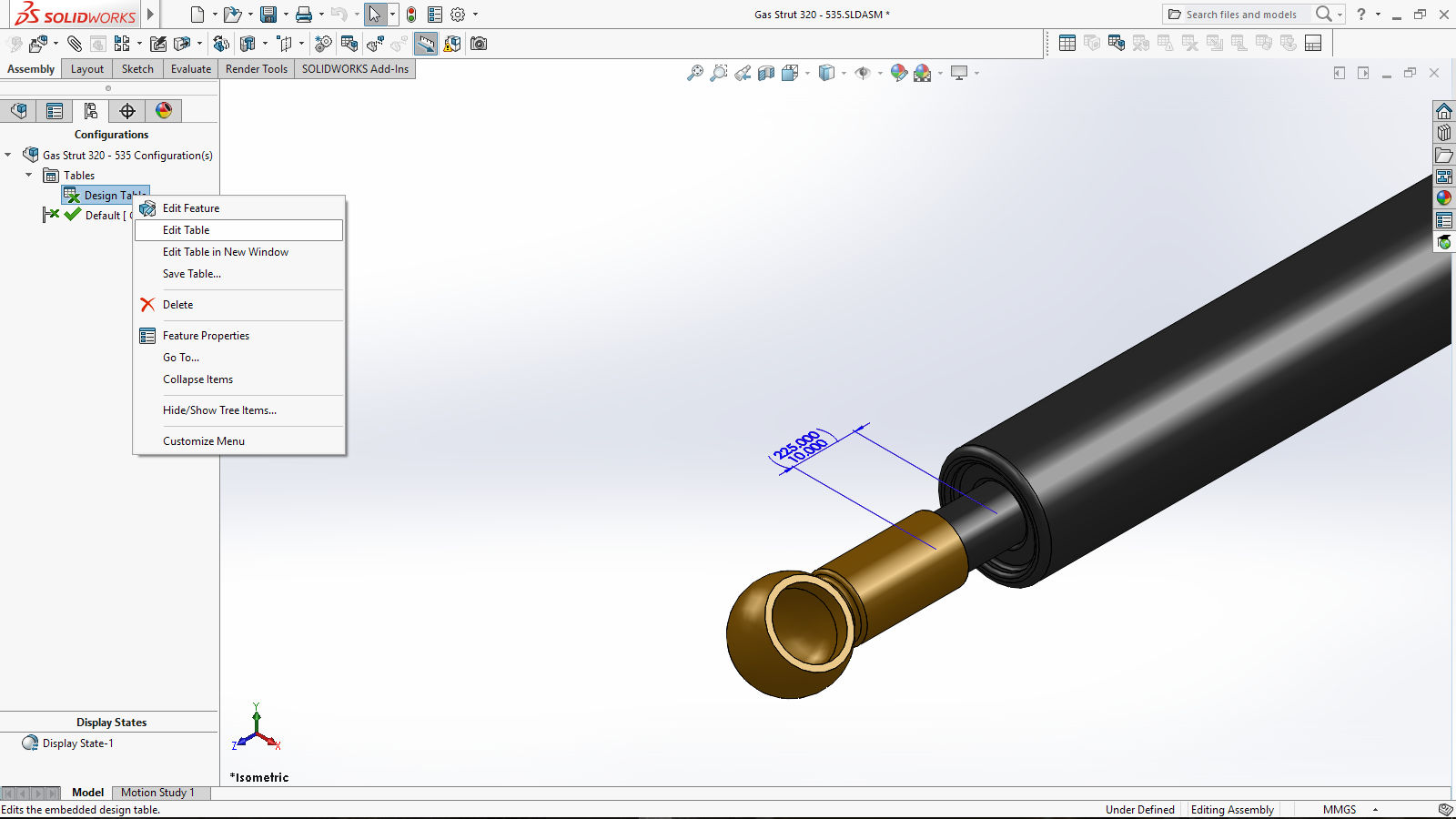The height and width of the screenshot is (819, 1456).
Task: Open the Display Style dropdown arrow
Action: pyautogui.click(x=844, y=73)
